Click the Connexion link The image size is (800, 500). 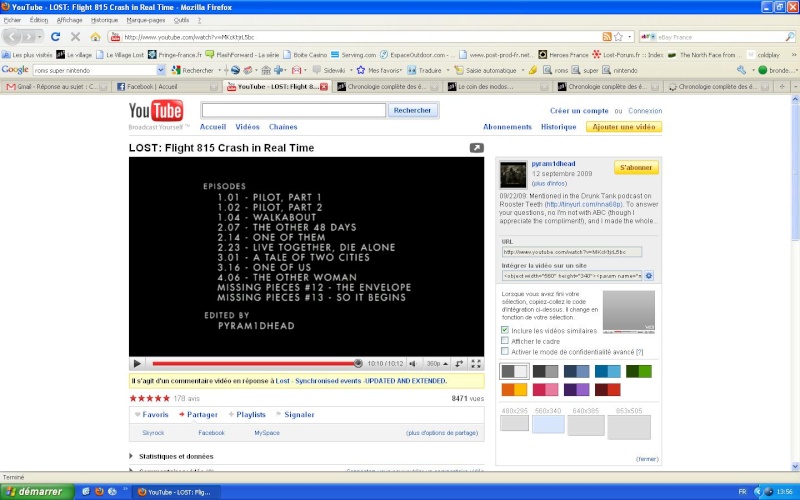tap(645, 111)
